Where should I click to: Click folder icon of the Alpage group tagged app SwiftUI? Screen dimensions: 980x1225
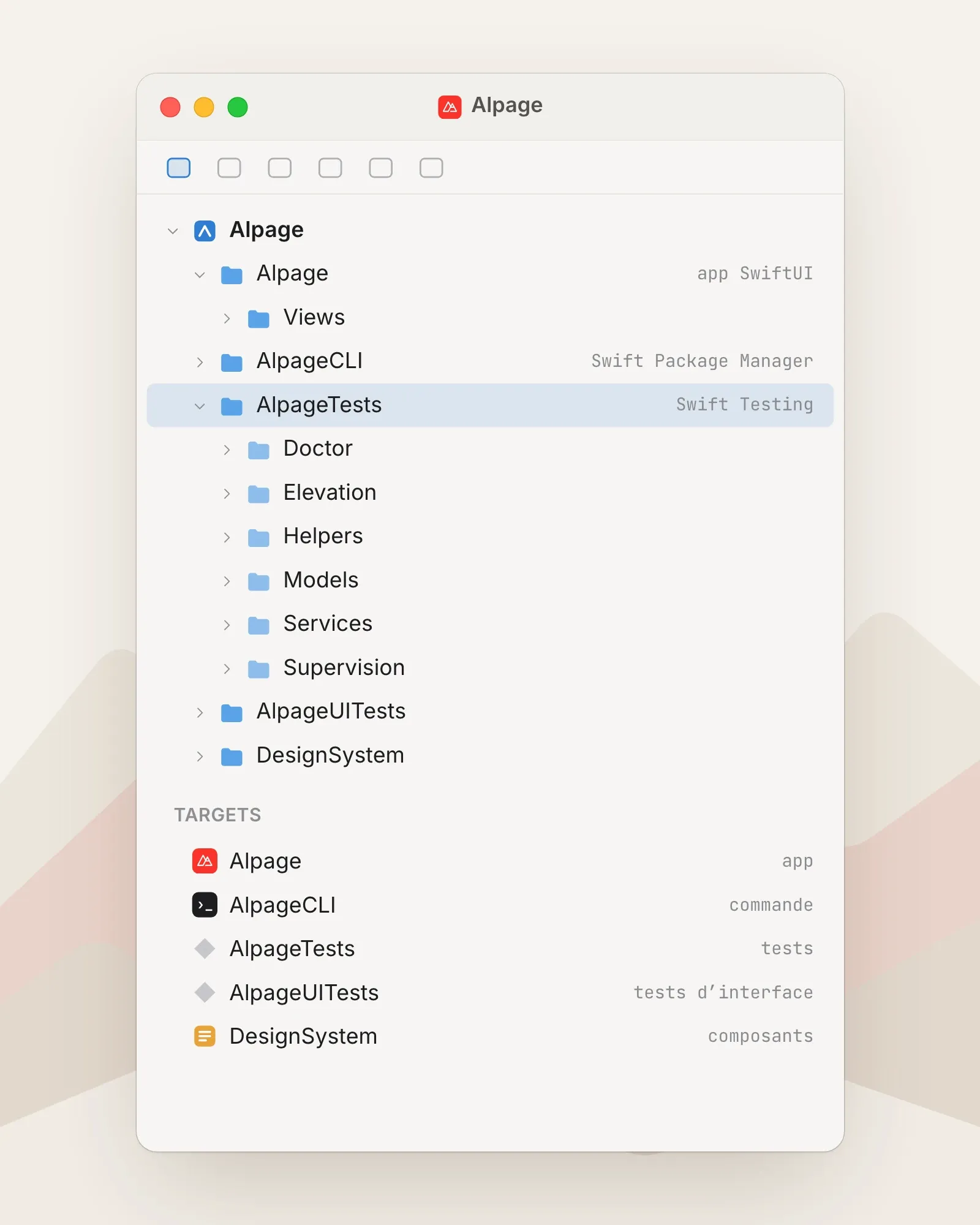pyautogui.click(x=232, y=275)
